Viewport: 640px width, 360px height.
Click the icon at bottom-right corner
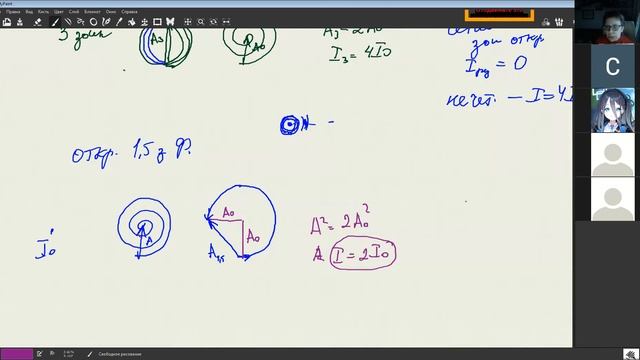(631, 354)
